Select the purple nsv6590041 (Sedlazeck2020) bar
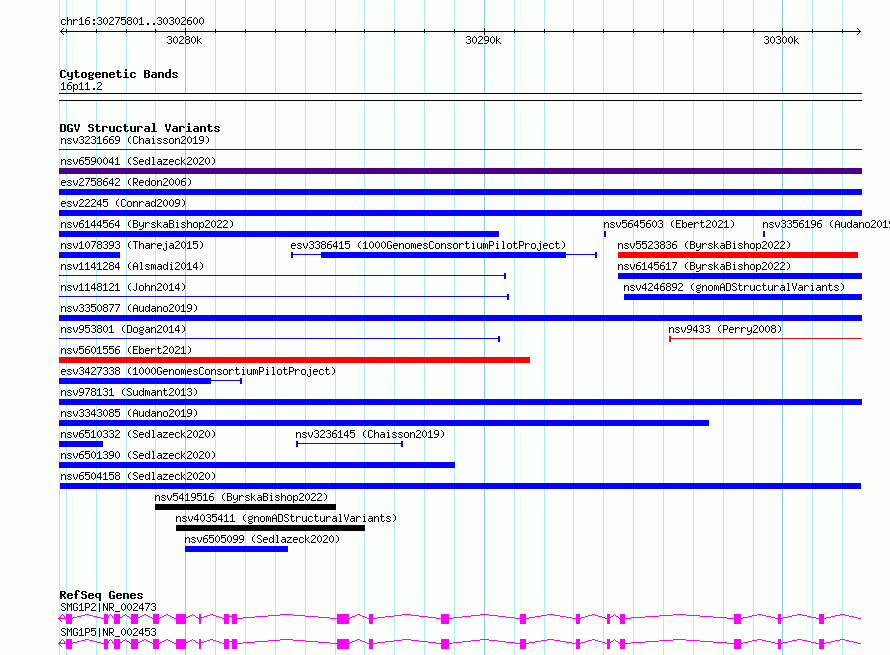Image resolution: width=890 pixels, height=655 pixels. point(460,171)
